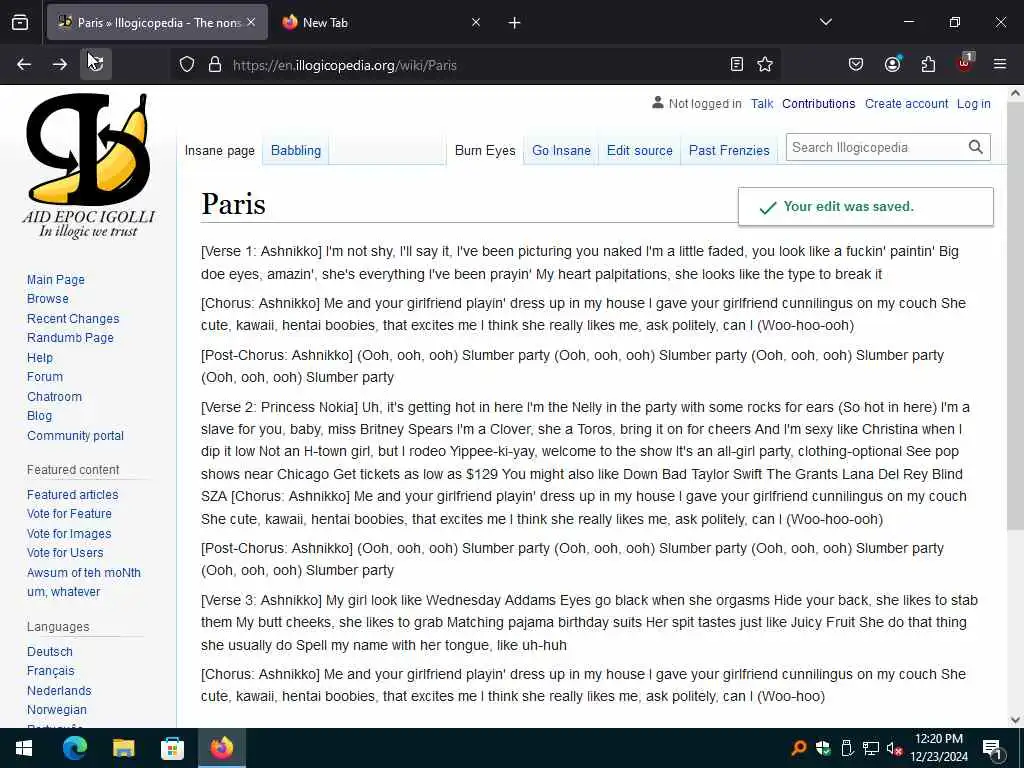Open a new tab with plus button
This screenshot has height=768, width=1024.
point(515,23)
